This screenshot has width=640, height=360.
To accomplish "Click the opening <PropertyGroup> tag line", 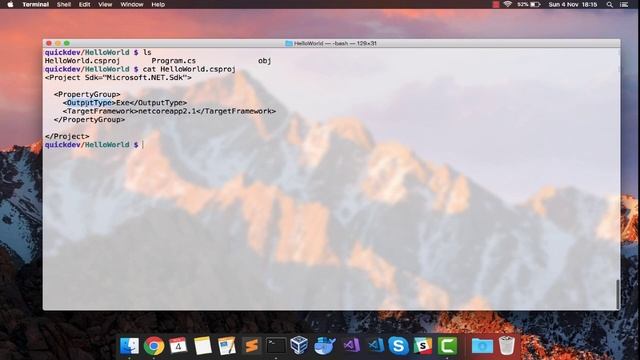I will point(87,94).
